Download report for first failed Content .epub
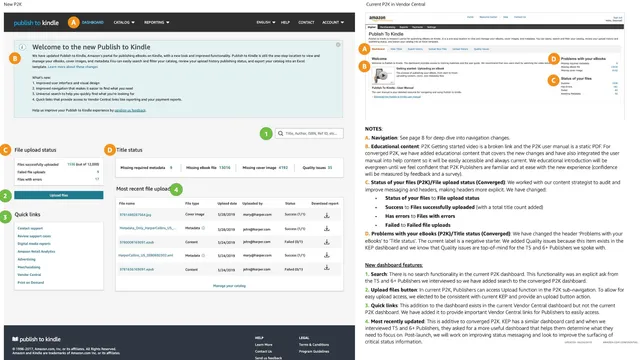The height and width of the screenshot is (360, 640). [327, 242]
